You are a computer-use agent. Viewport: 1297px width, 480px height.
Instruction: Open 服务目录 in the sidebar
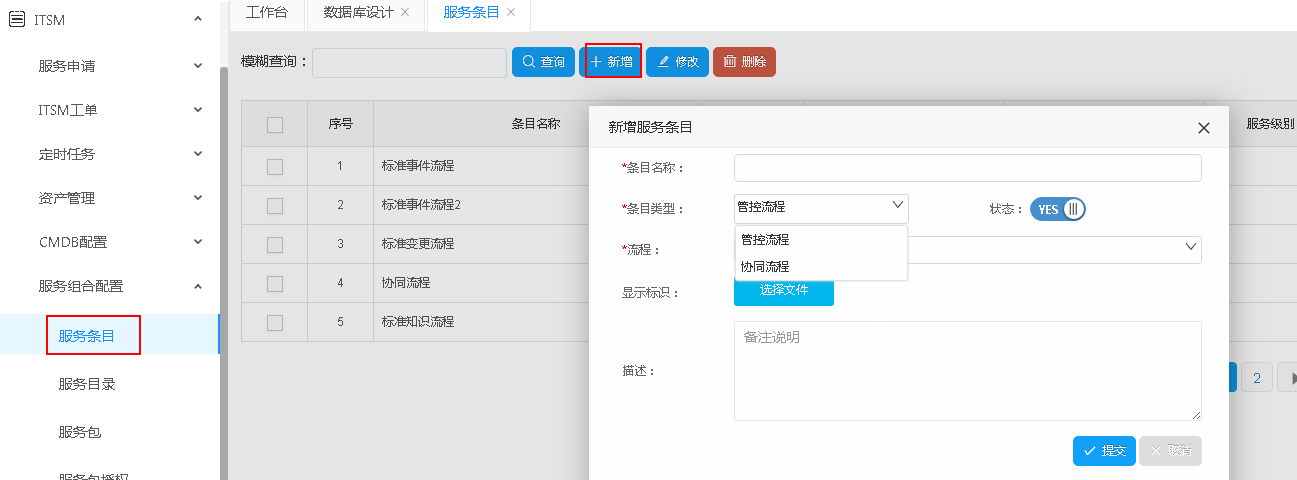pyautogui.click(x=87, y=384)
